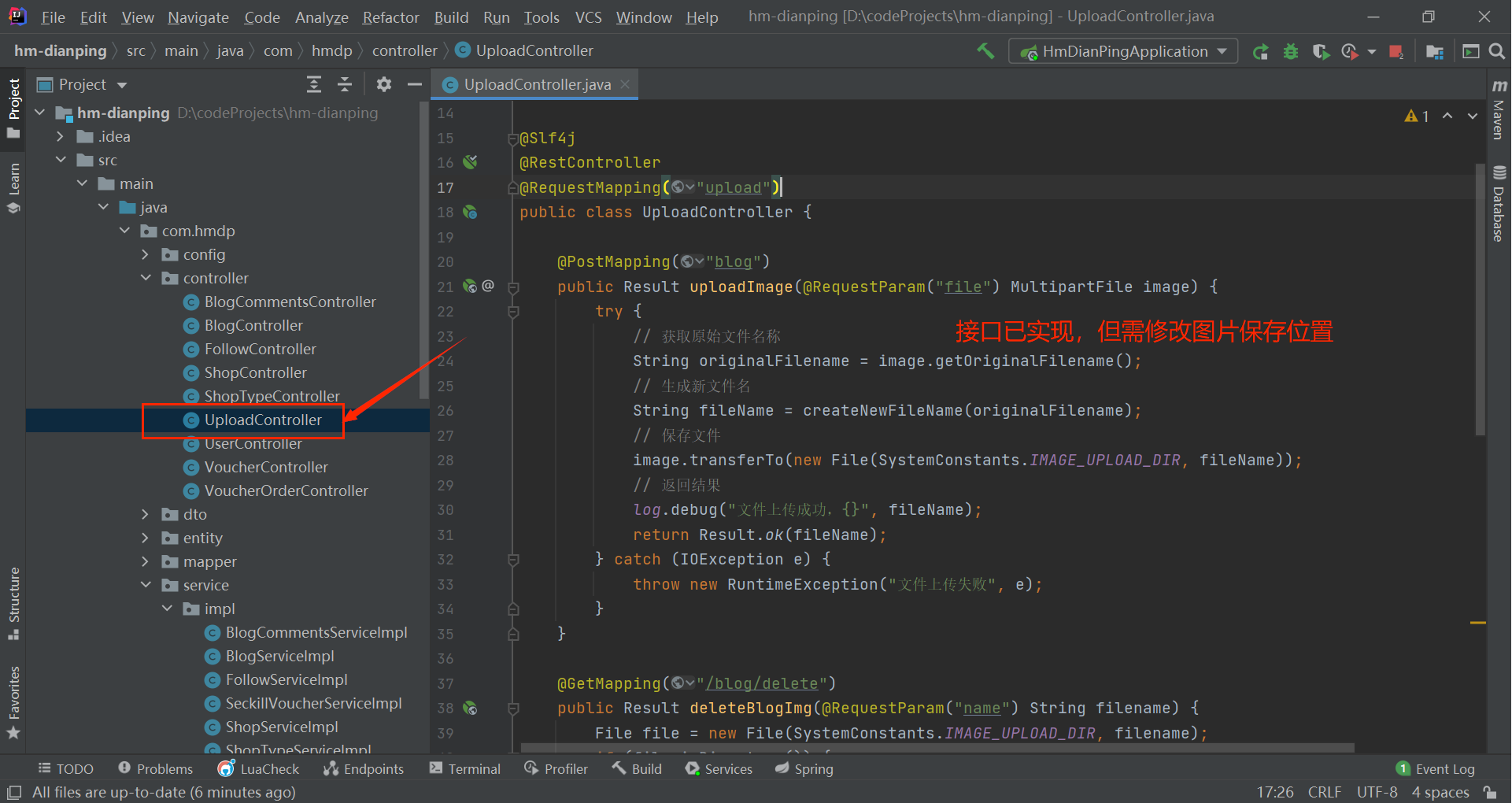Expand the .idea folder
The image size is (1512, 803).
(61, 136)
